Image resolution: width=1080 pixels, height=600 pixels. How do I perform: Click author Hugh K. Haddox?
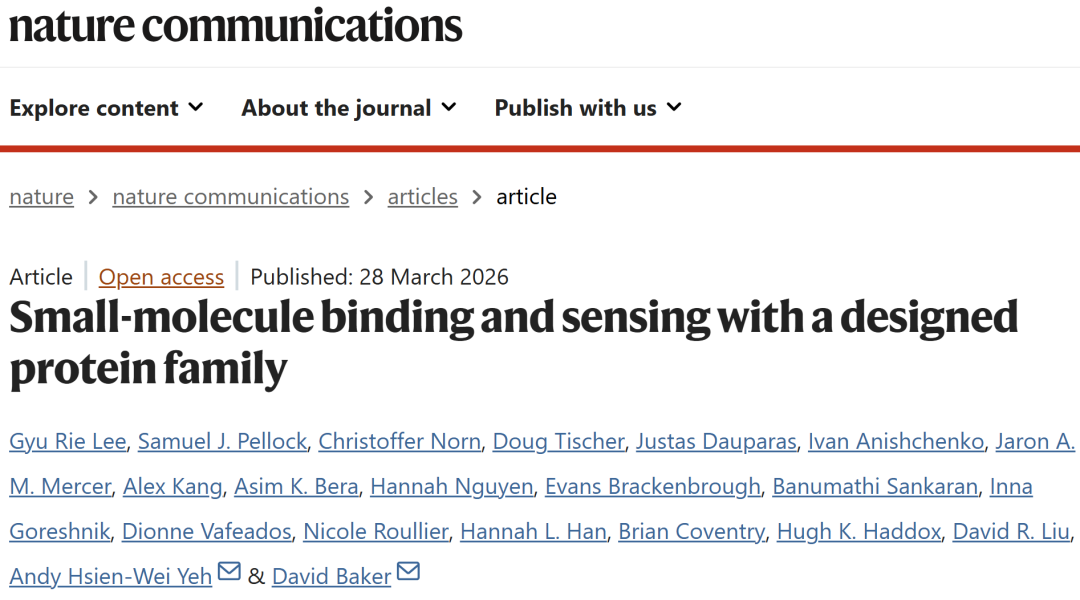tap(859, 531)
